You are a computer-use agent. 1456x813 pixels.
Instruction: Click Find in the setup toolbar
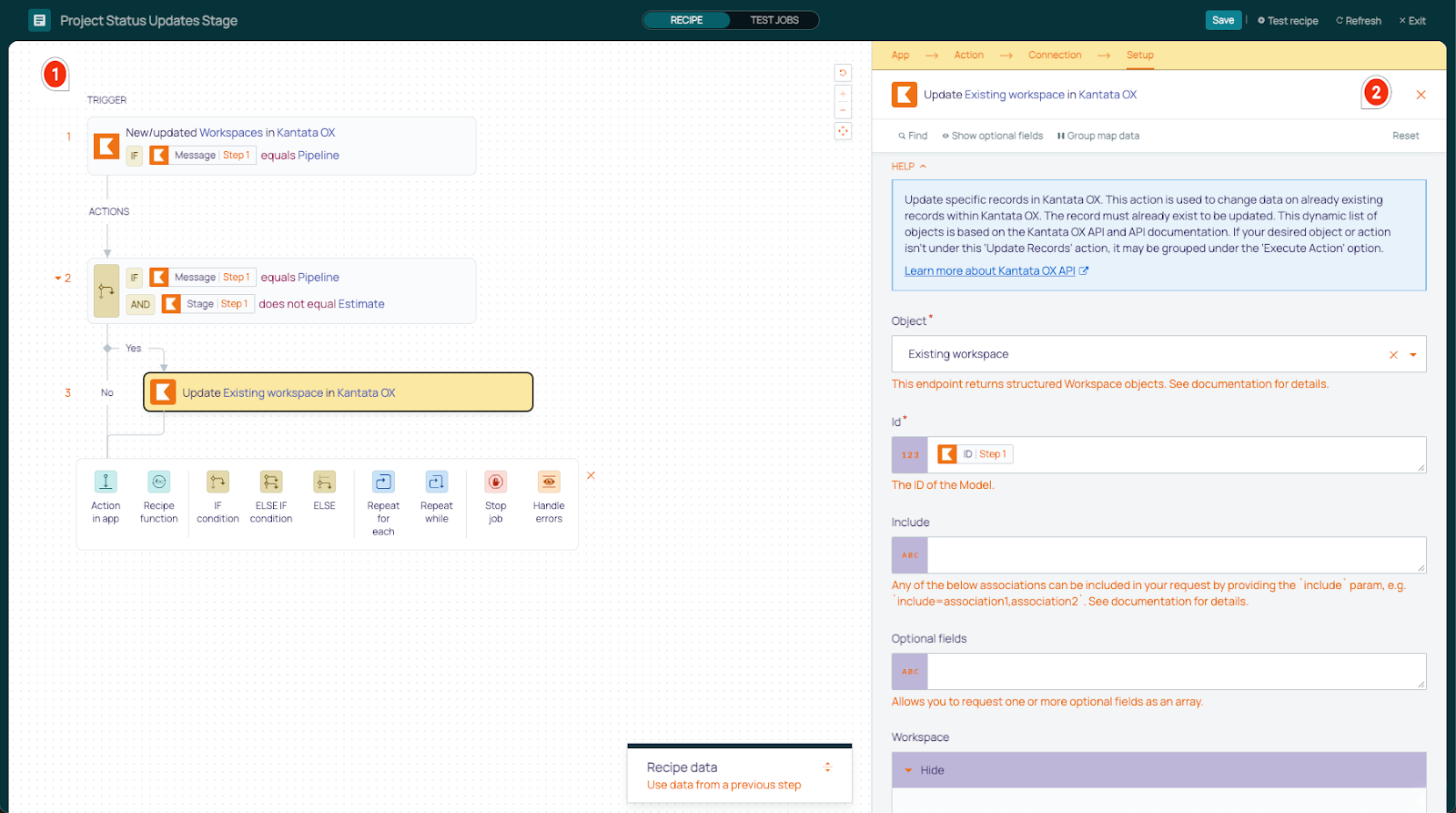(913, 136)
